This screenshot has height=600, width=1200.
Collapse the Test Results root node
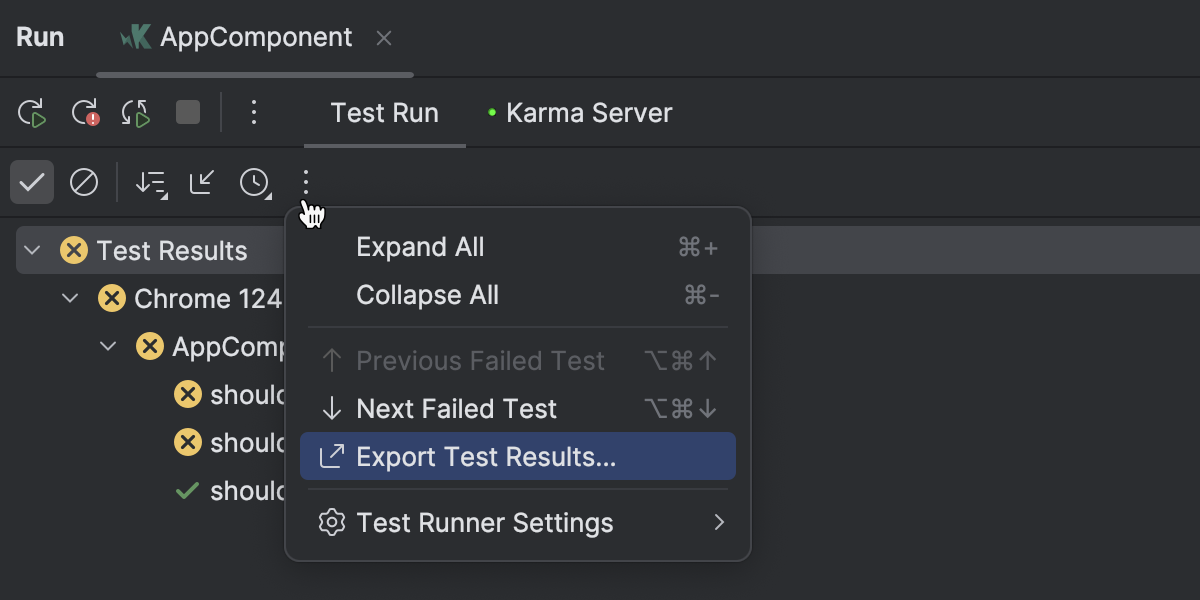click(x=32, y=250)
